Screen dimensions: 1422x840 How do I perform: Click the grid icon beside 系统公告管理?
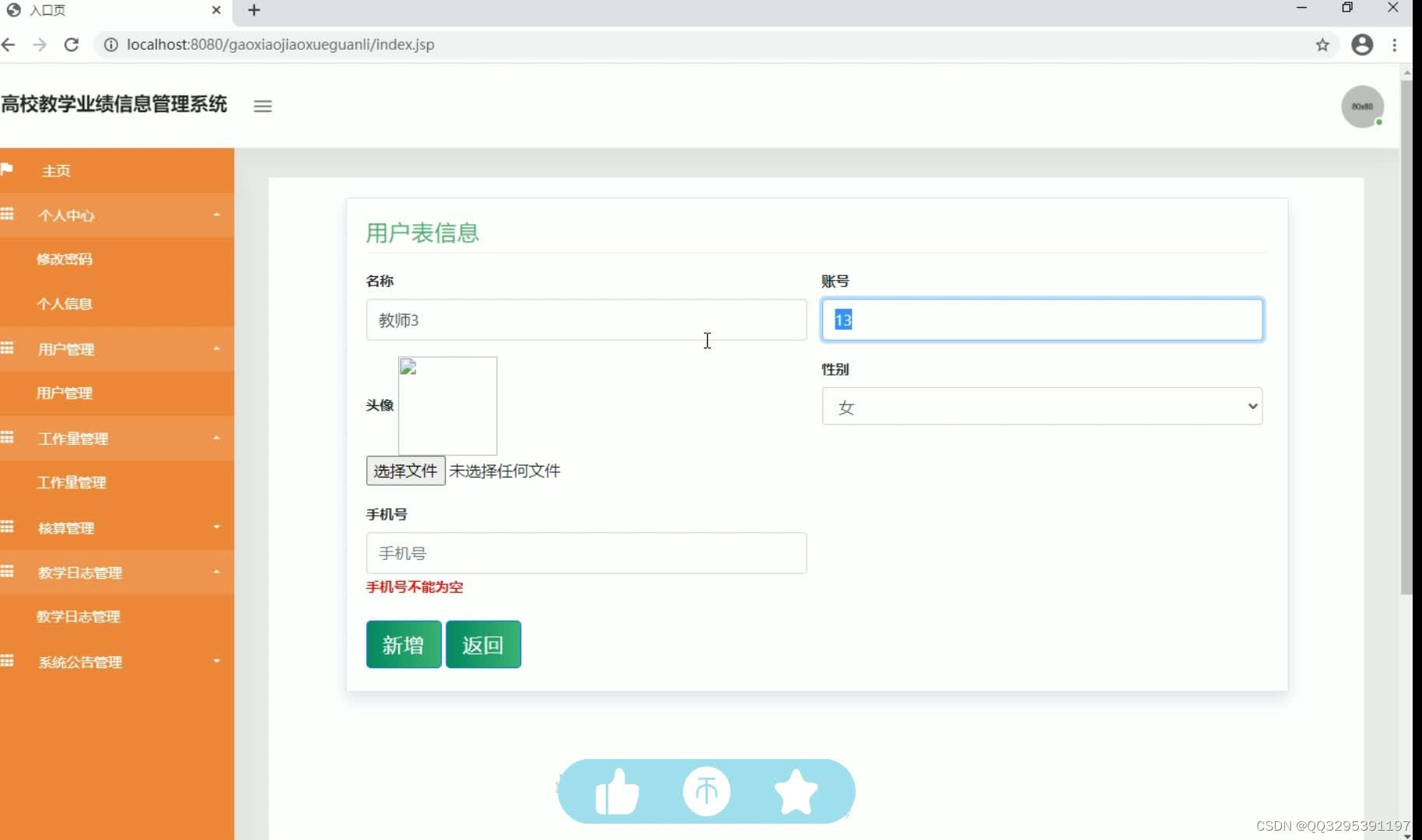point(7,660)
